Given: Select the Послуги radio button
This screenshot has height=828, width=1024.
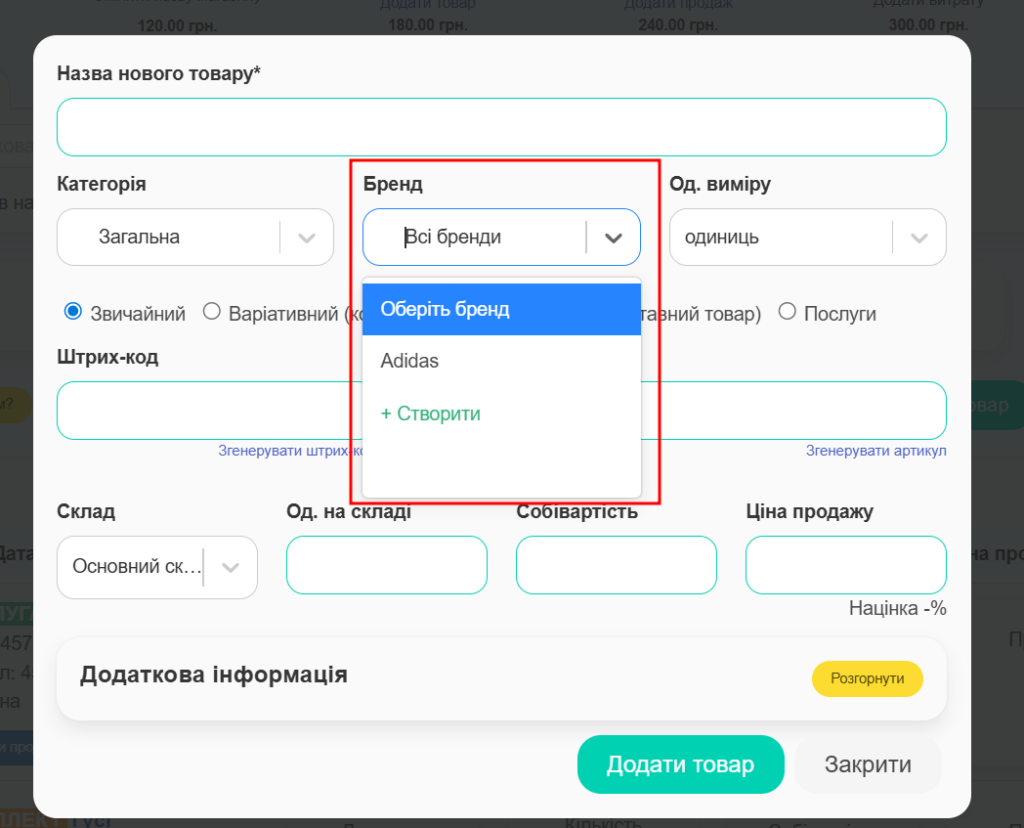Looking at the screenshot, I should (x=787, y=312).
